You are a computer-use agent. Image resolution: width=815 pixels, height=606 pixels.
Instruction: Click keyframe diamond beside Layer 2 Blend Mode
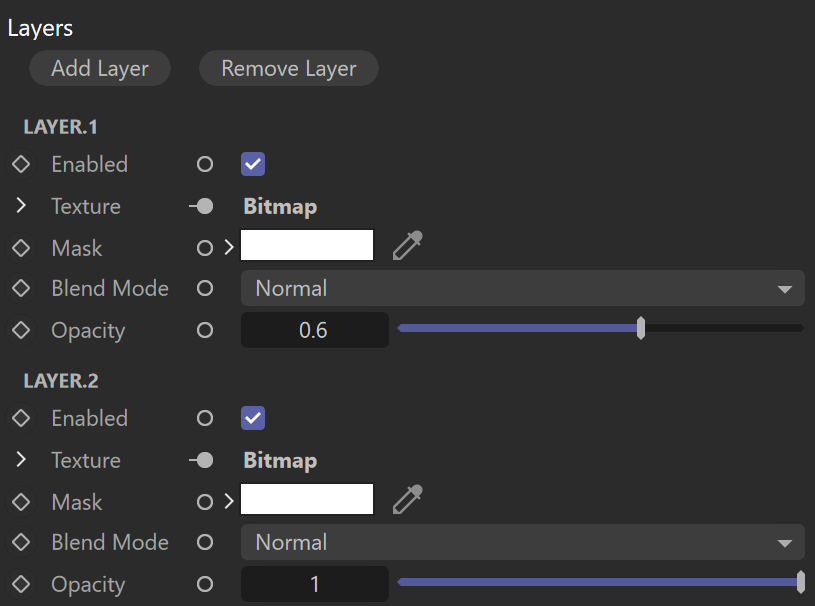tap(21, 542)
